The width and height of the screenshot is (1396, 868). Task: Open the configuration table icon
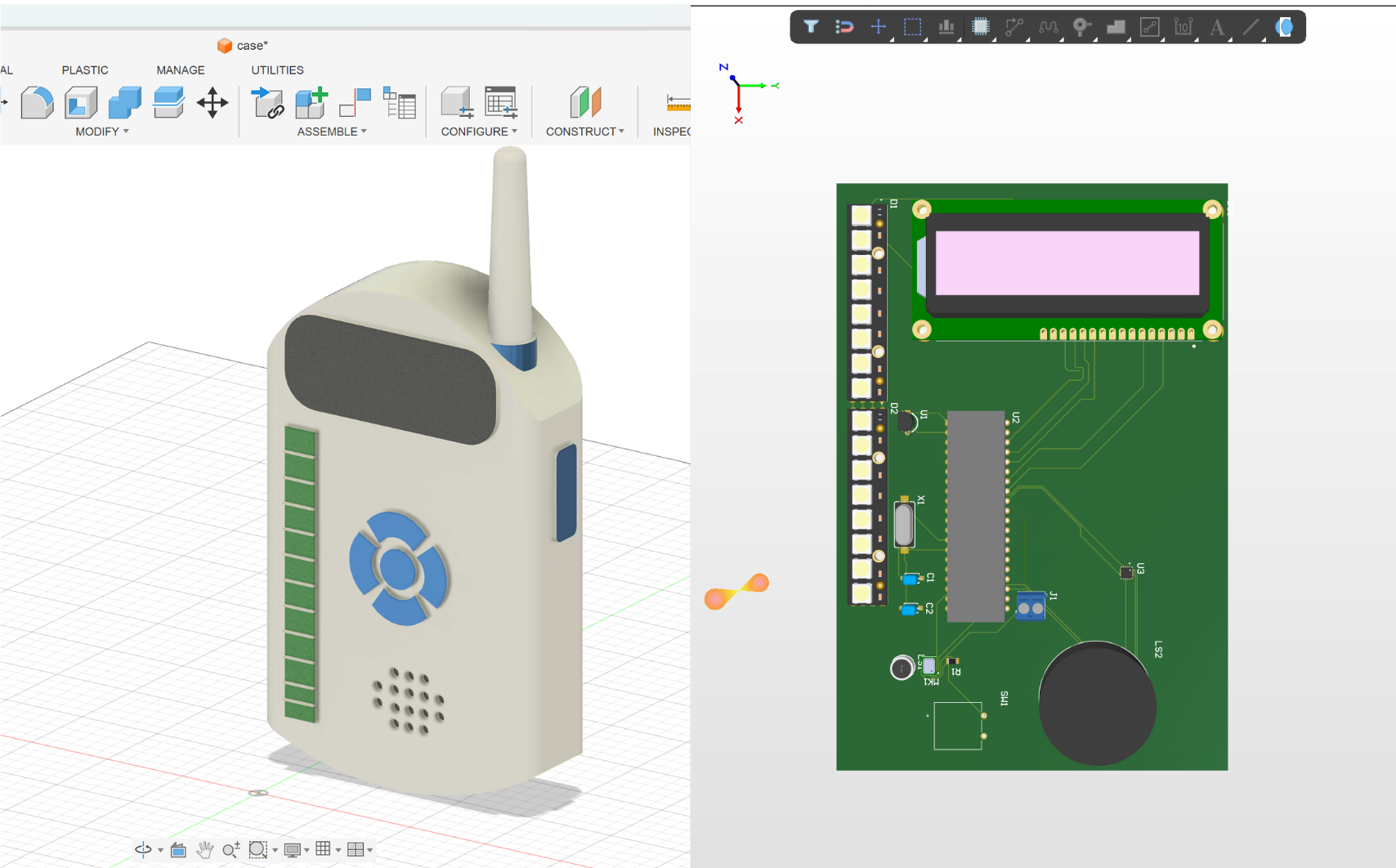[x=501, y=103]
